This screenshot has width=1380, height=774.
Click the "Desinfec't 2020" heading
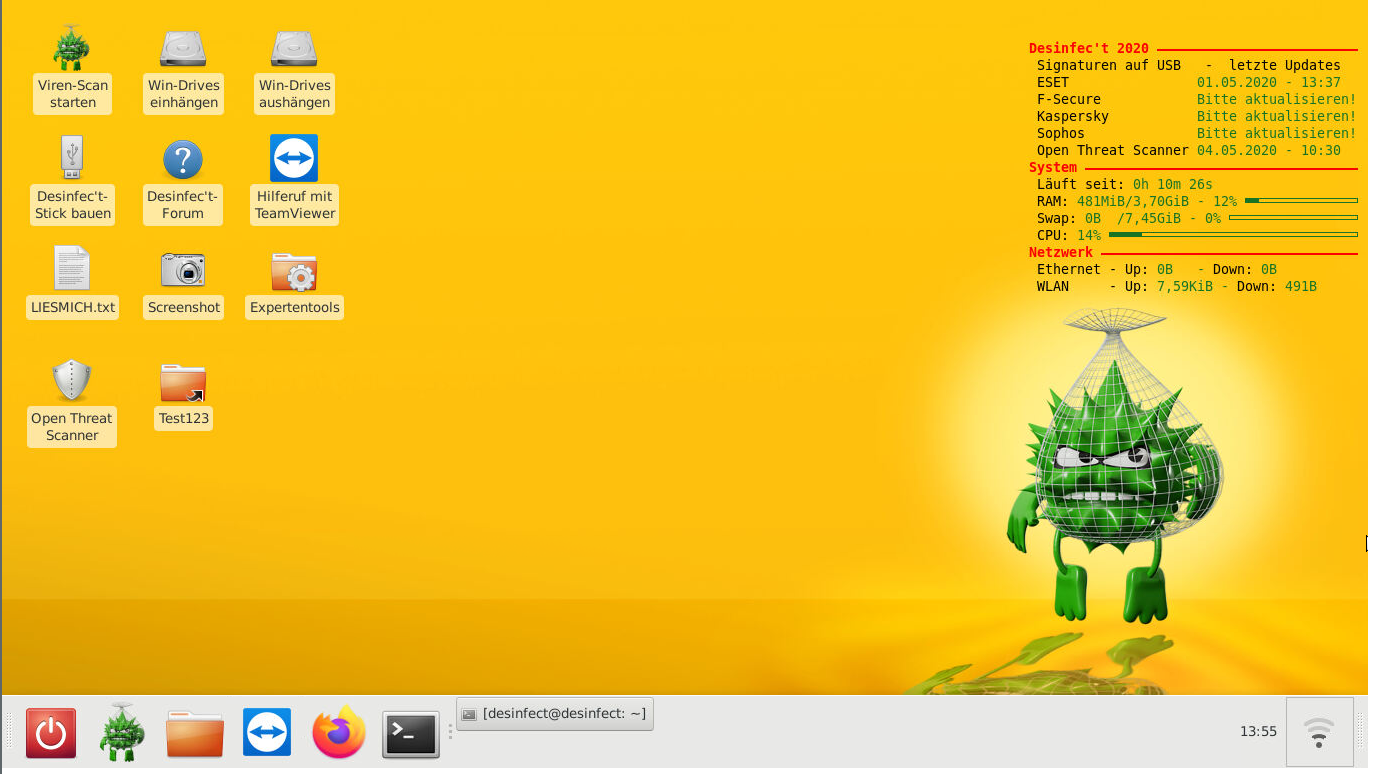1089,48
